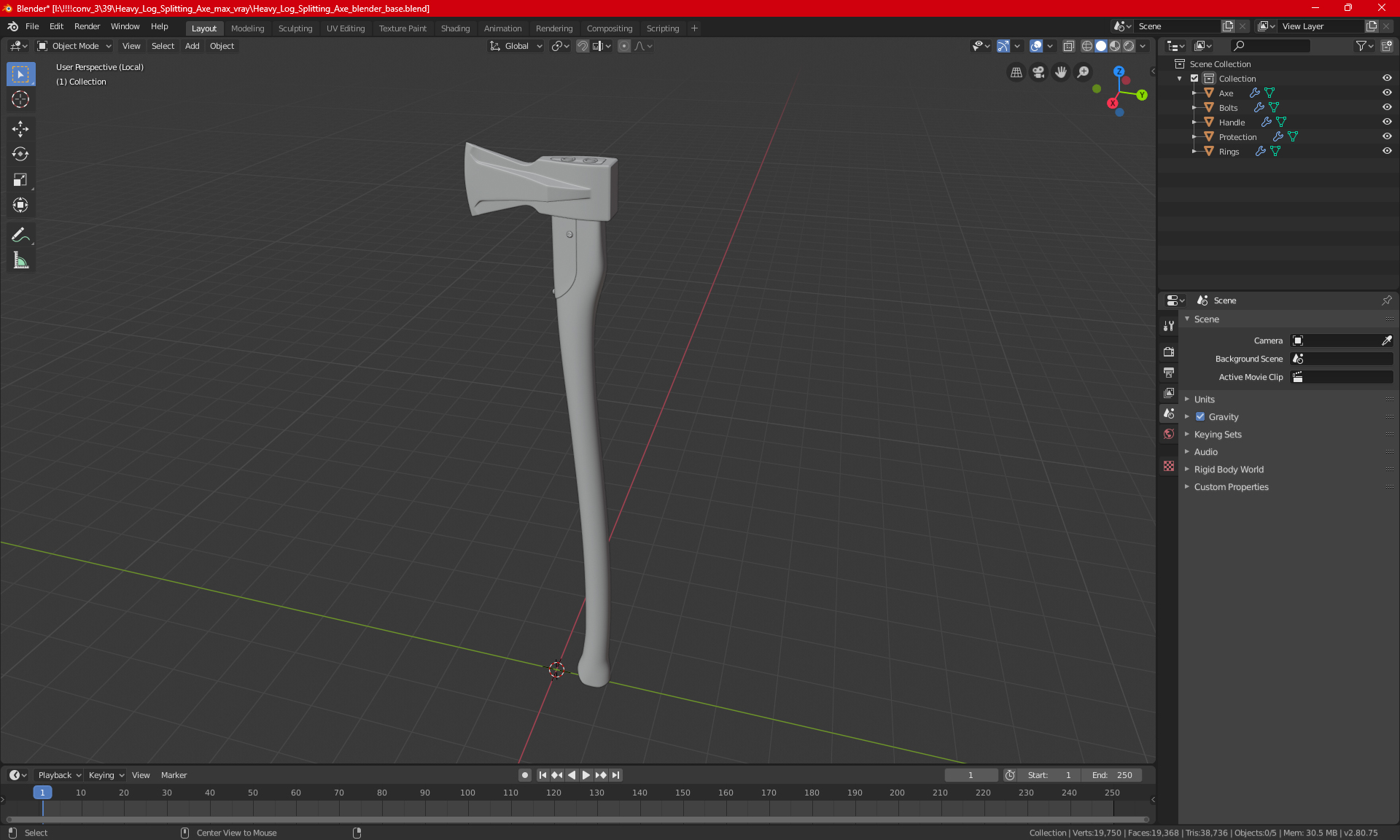
Task: Hide the Axe object in outliner
Action: (x=1387, y=93)
